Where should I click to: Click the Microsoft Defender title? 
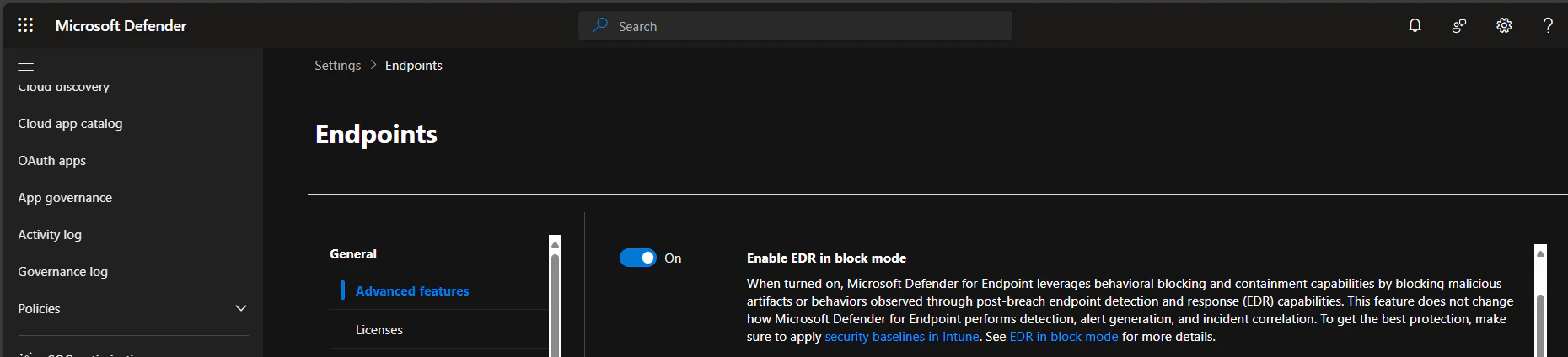tap(121, 25)
